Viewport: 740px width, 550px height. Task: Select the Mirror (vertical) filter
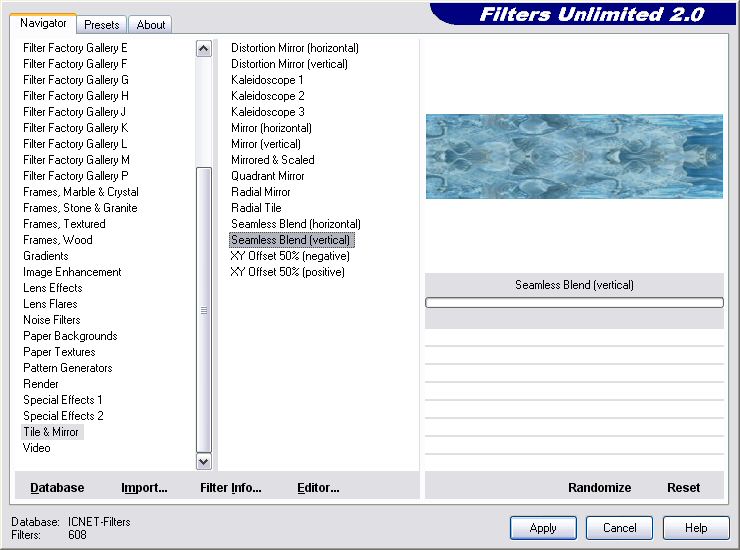(x=266, y=144)
